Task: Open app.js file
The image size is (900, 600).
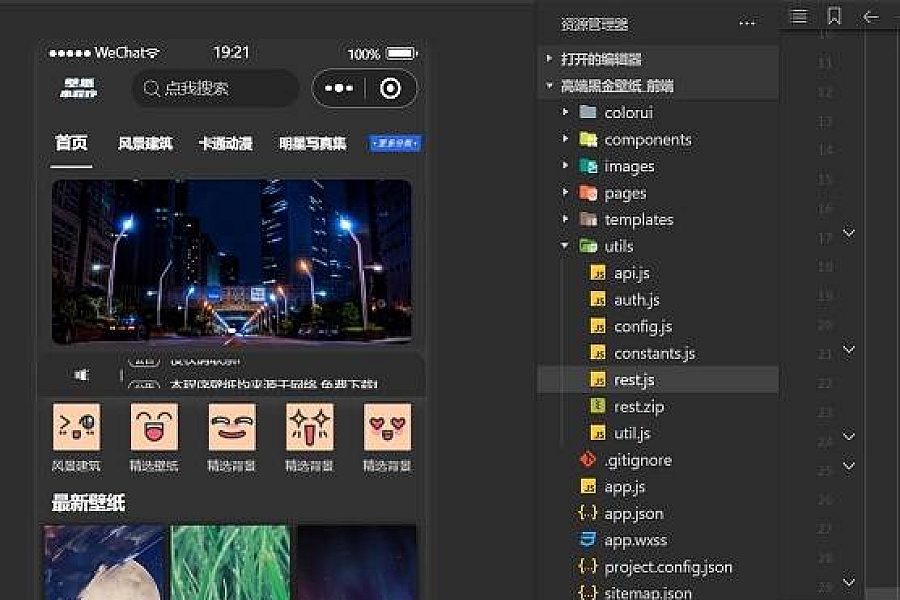Action: click(624, 486)
